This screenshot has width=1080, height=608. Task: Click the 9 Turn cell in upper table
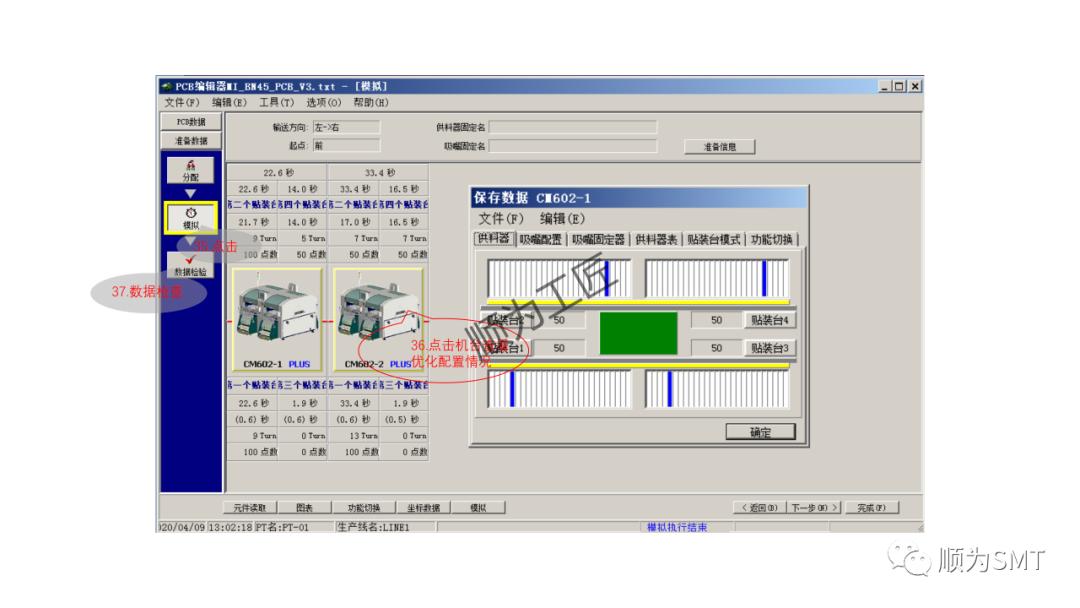(253, 238)
